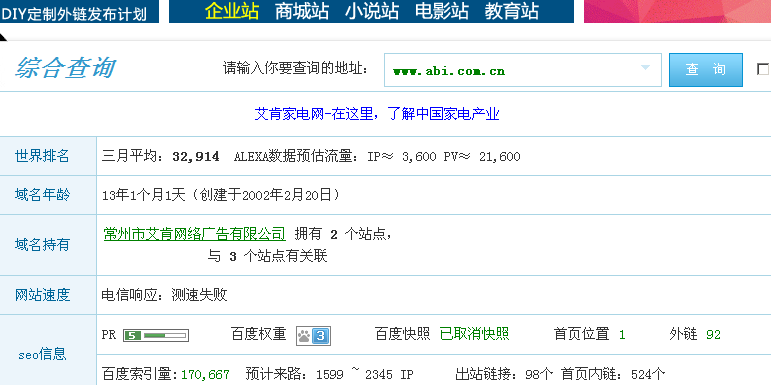Open 常州市艾肯网络广告有限公司 owner link
771x385 pixels.
(195, 234)
